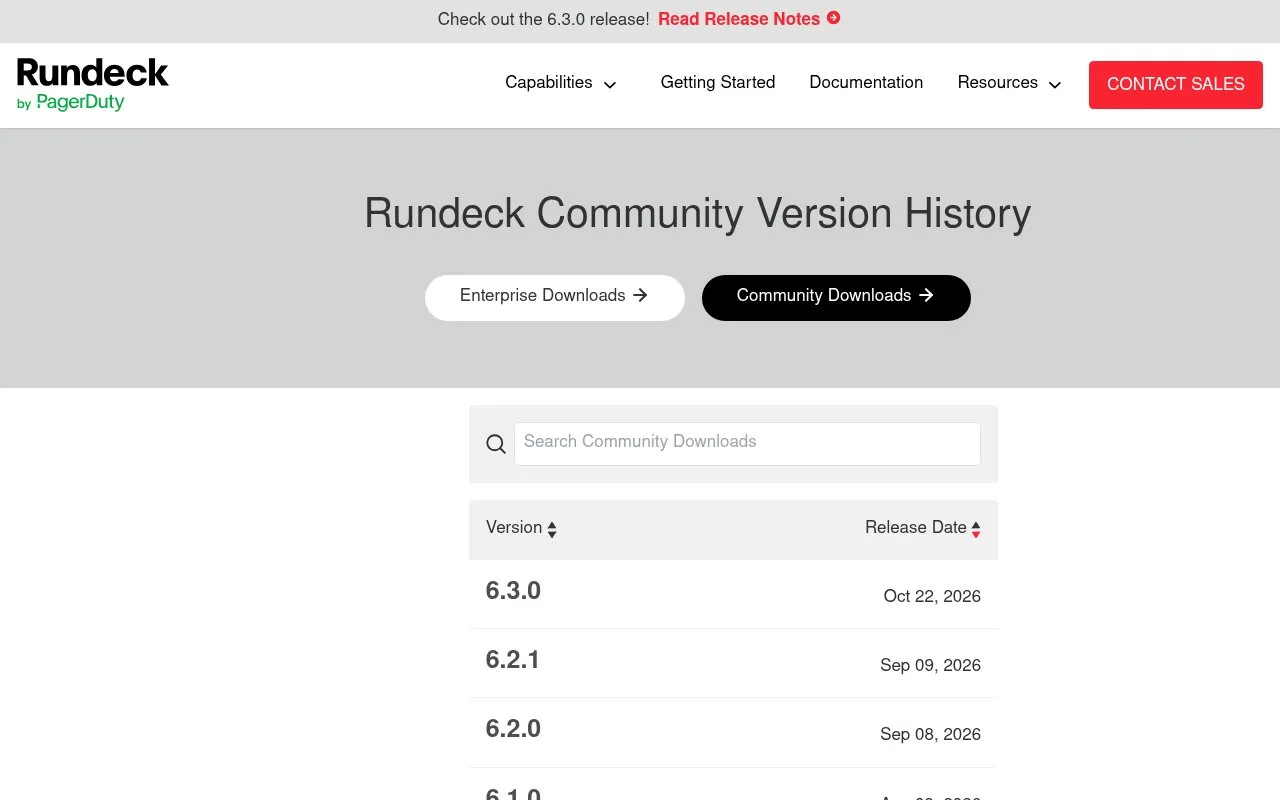Click the Oct 22, 2026 date
This screenshot has height=800, width=1280.
pyautogui.click(x=932, y=597)
